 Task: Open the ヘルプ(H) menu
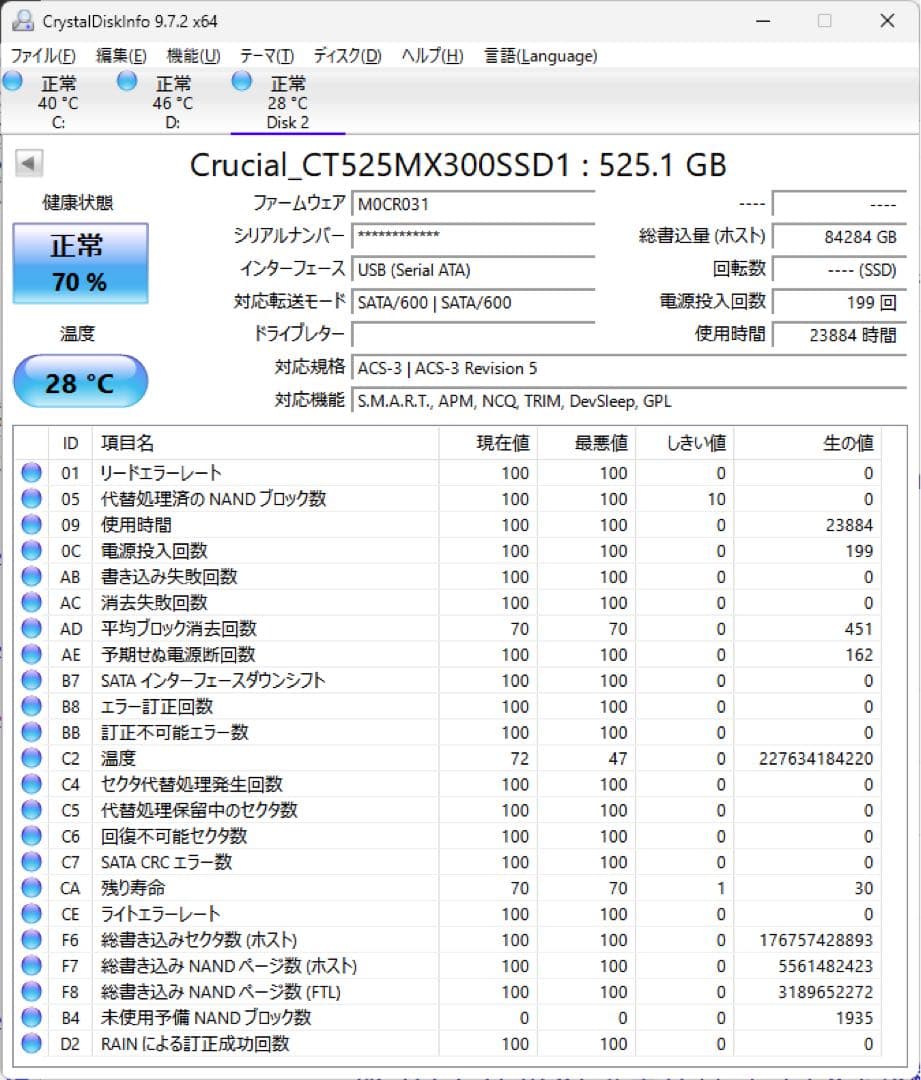point(432,56)
